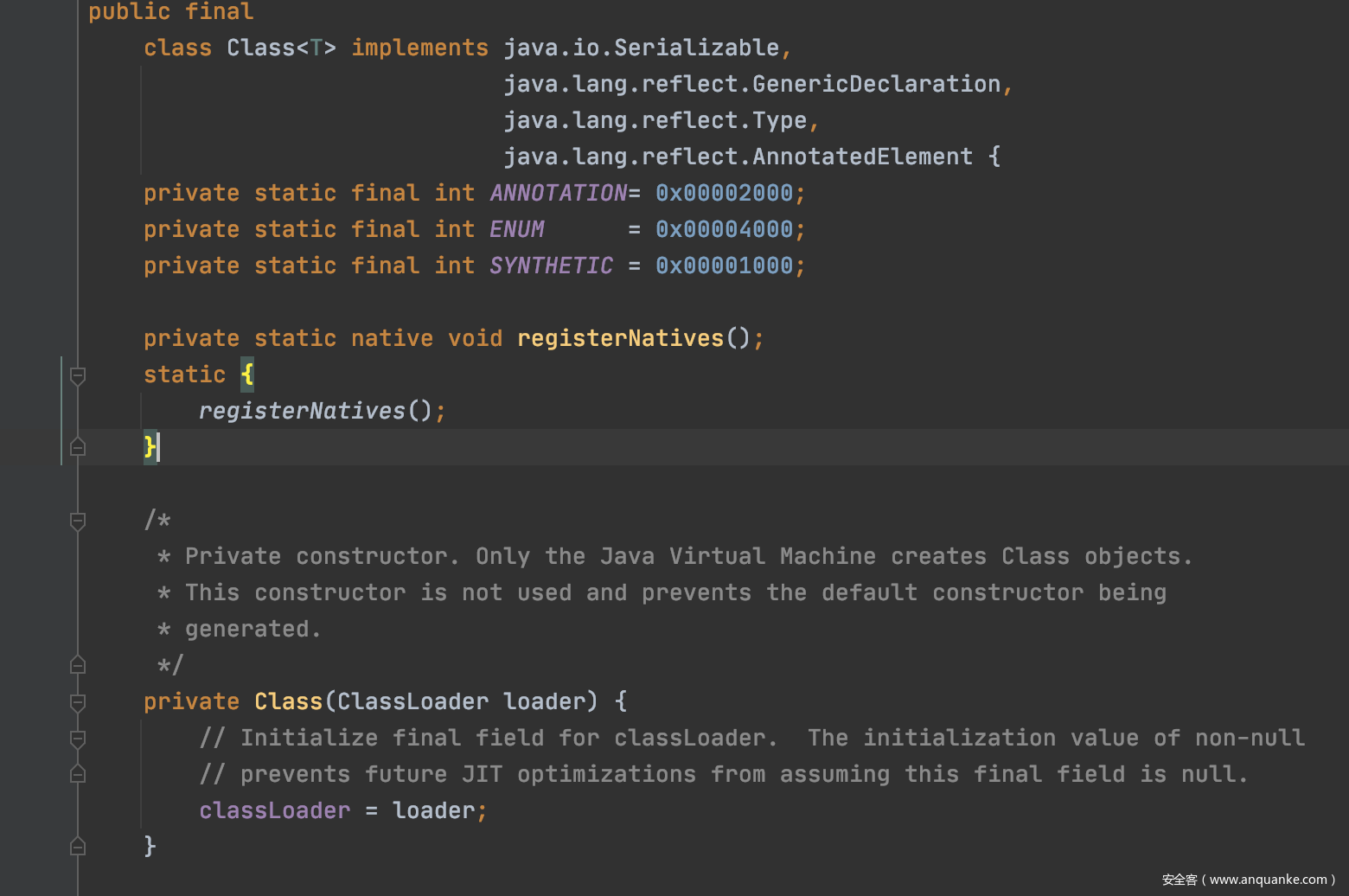Click the purple classLoader field assignment
The height and width of the screenshot is (896, 1349).
pos(274,810)
